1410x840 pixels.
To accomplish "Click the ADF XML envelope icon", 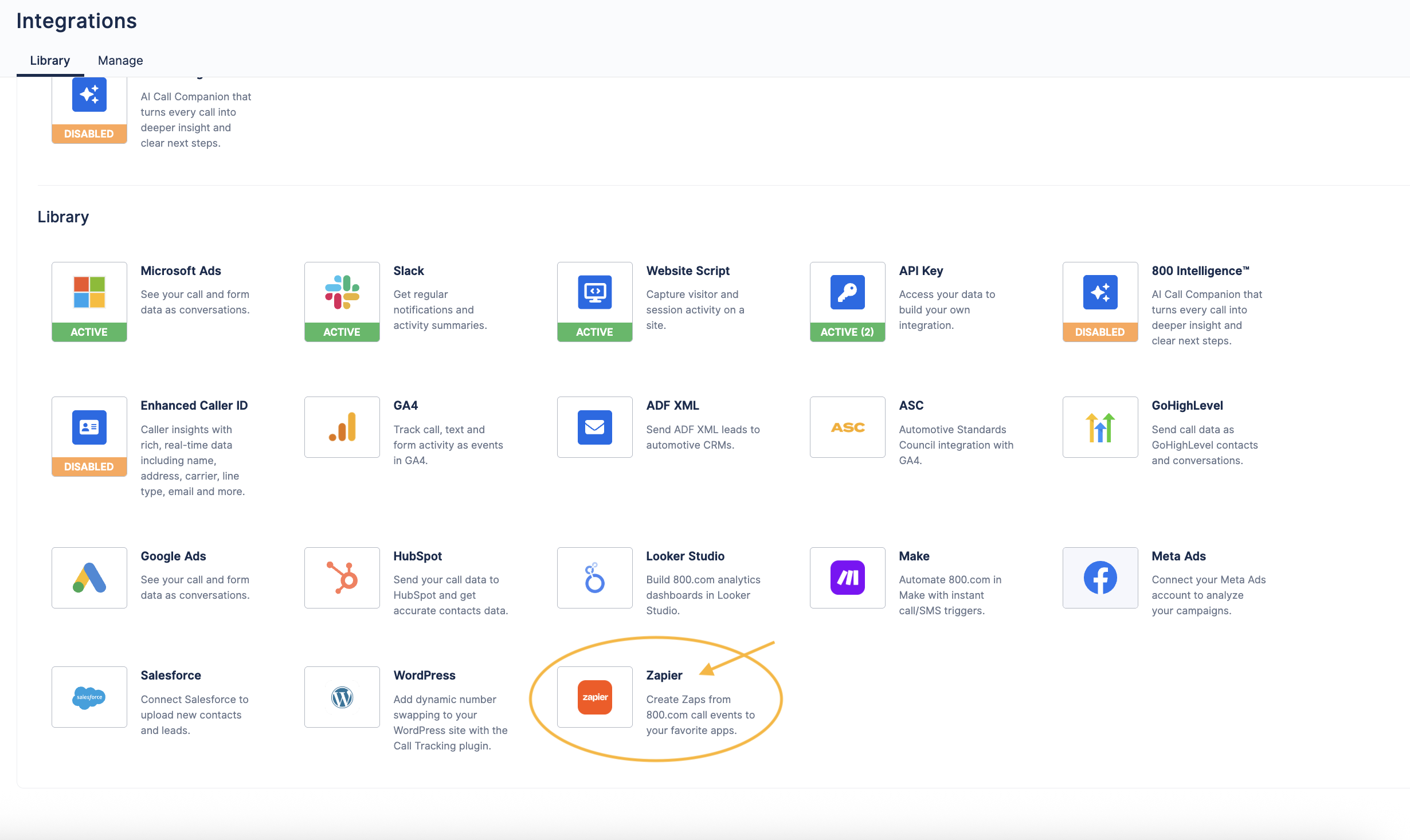I will (595, 427).
